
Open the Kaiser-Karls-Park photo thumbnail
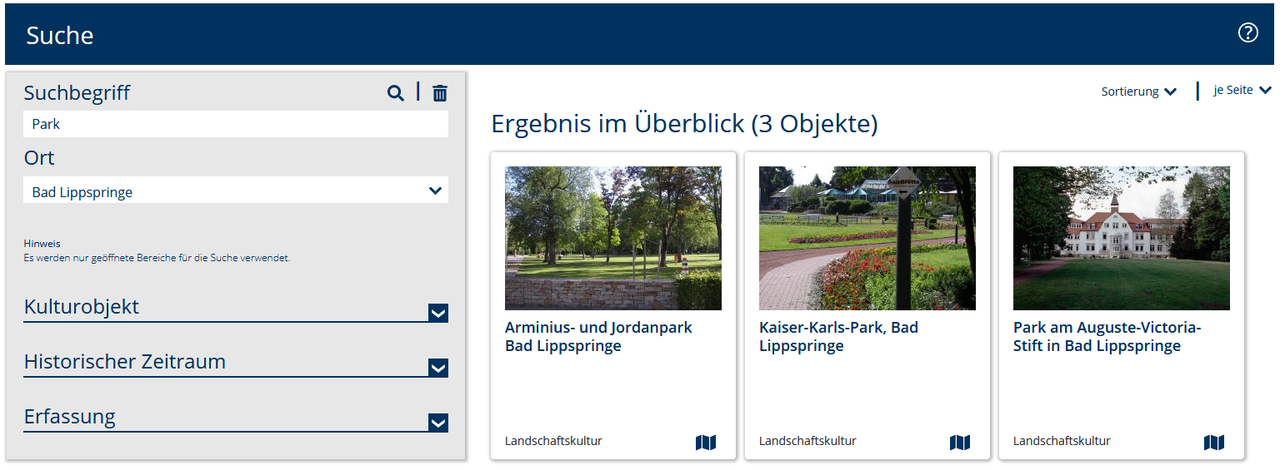[867, 238]
